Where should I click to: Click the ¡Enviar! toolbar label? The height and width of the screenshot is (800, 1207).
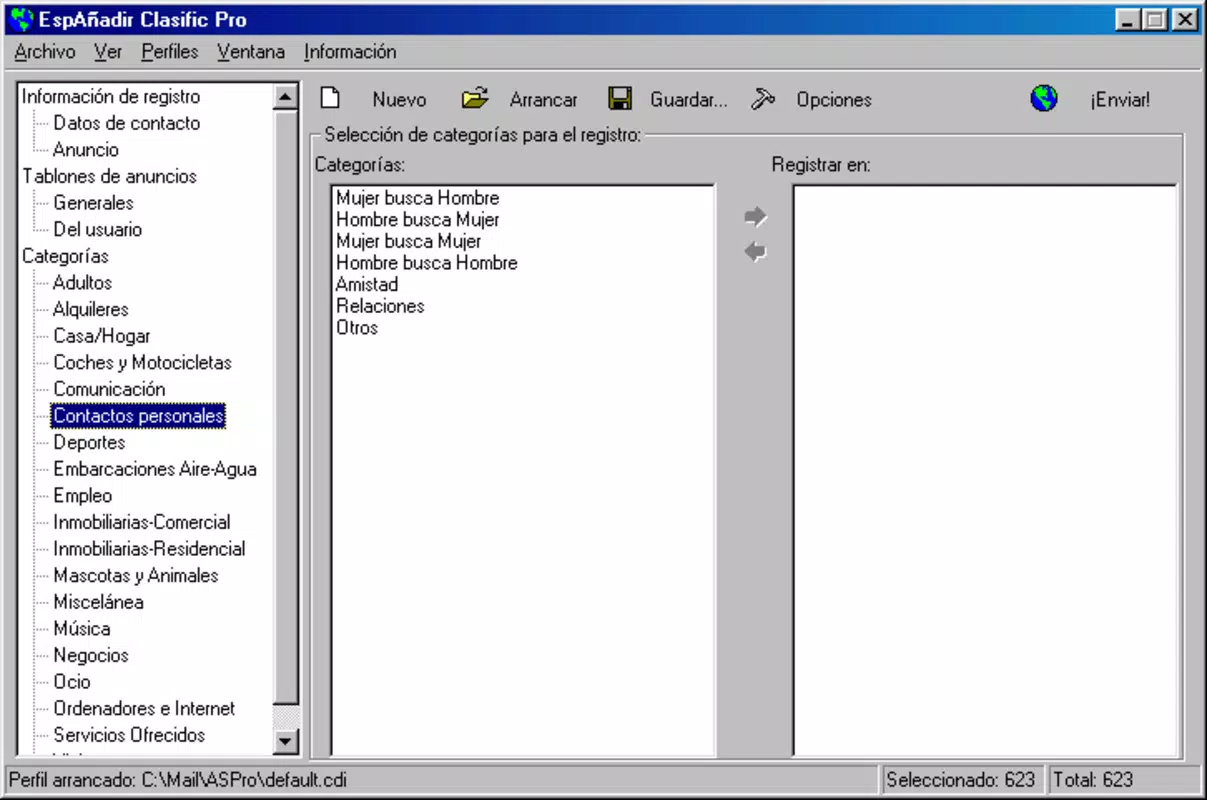click(x=1120, y=100)
